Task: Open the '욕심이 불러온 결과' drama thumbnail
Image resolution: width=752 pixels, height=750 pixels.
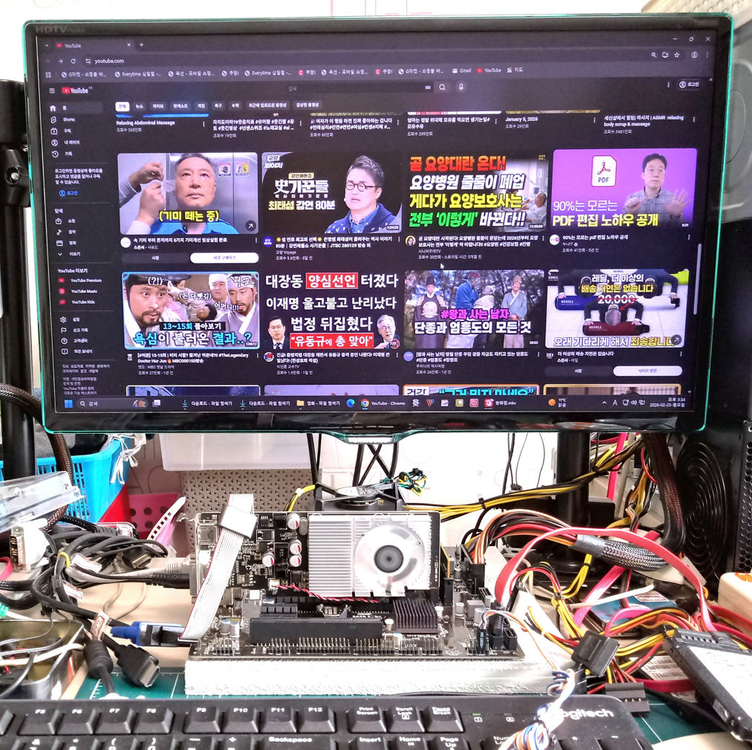Action: click(x=191, y=310)
